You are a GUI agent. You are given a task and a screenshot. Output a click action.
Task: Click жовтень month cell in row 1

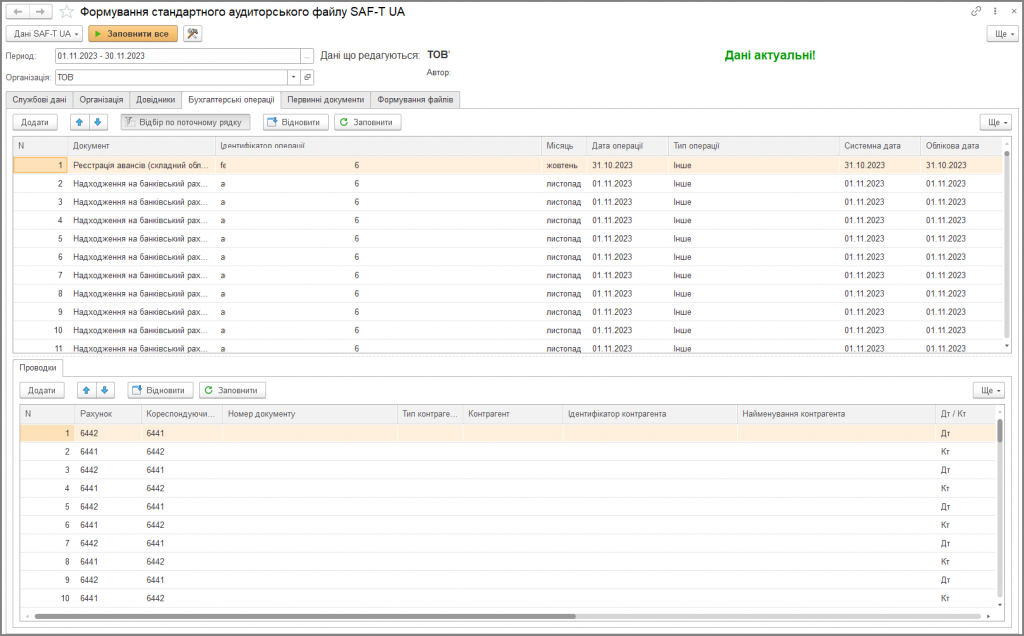click(x=564, y=165)
